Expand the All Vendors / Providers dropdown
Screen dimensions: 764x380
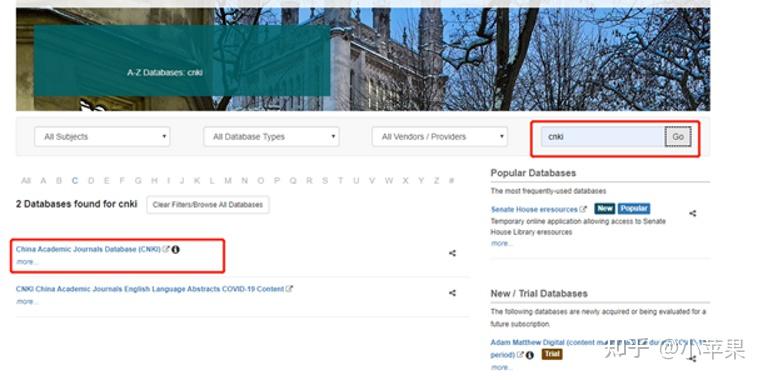click(x=439, y=137)
